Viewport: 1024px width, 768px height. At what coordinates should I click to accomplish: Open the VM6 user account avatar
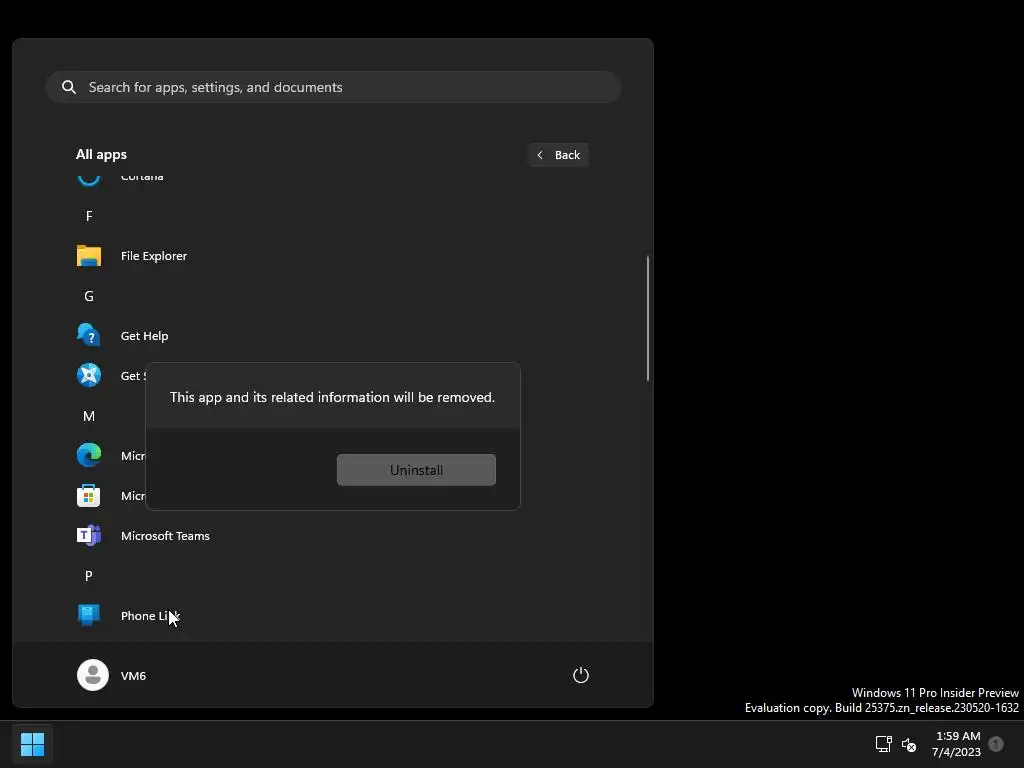[x=93, y=675]
